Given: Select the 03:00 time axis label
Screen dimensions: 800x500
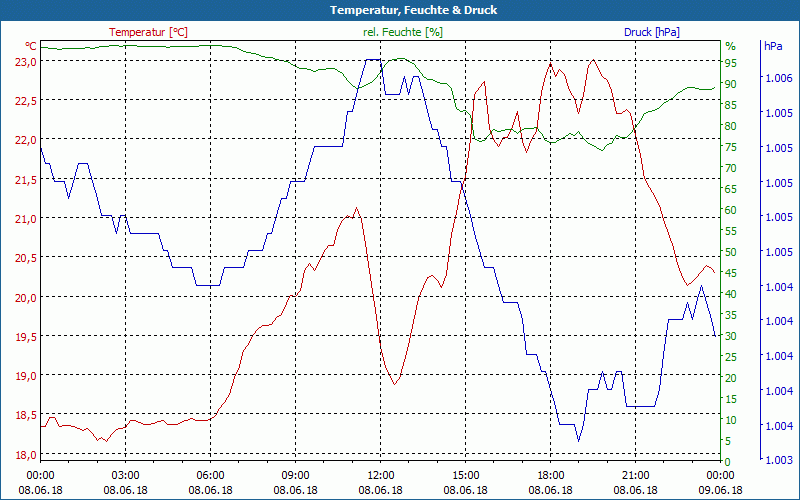Looking at the screenshot, I should tap(125, 475).
